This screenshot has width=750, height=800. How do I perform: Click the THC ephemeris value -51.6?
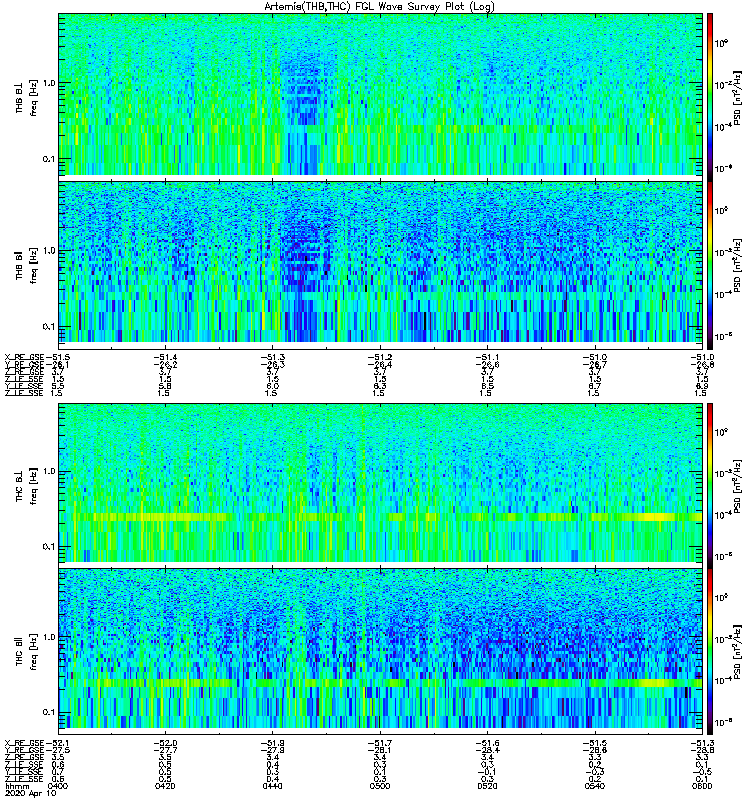coord(487,743)
